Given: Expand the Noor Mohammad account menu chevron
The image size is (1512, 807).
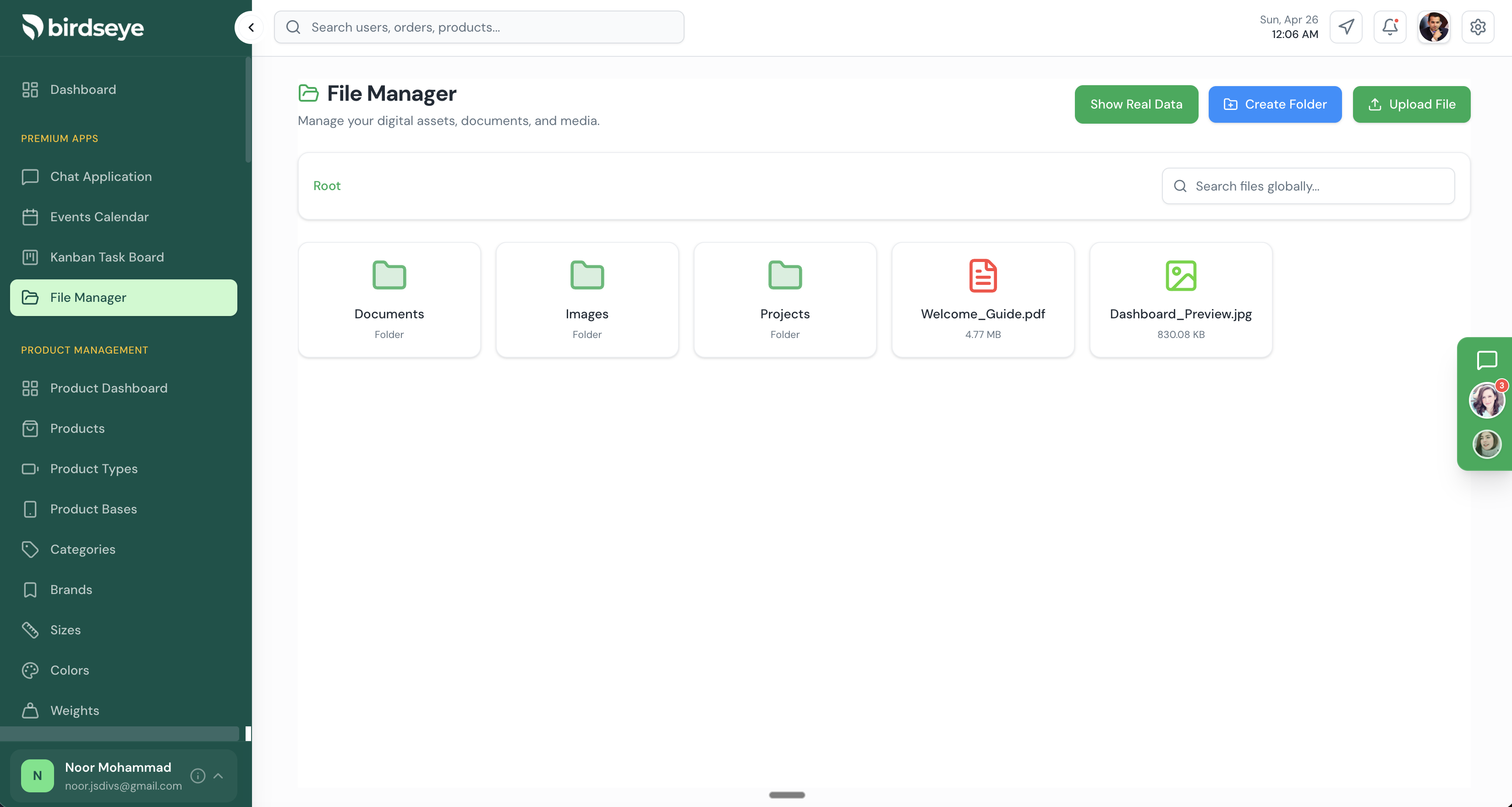Looking at the screenshot, I should pos(219,776).
